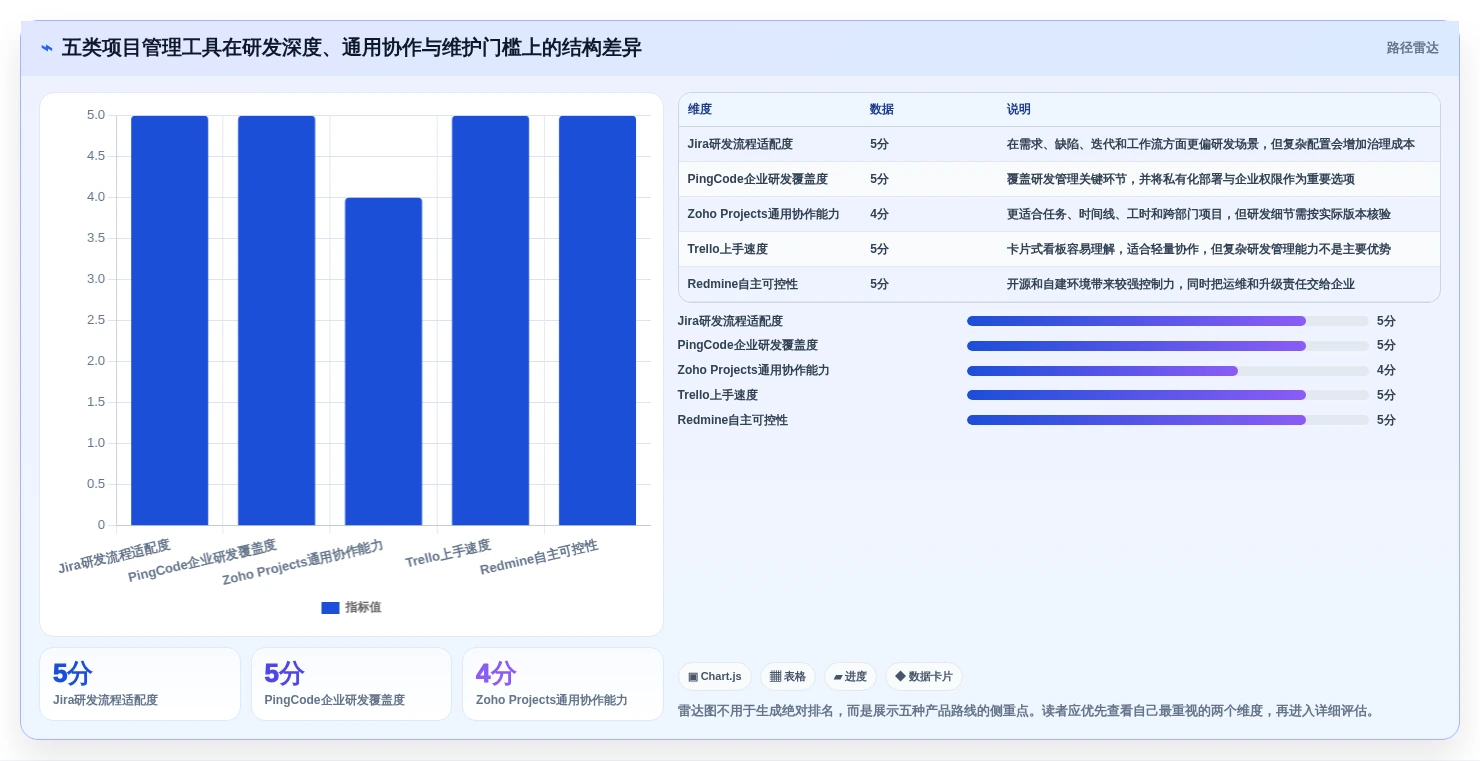This screenshot has height=761, width=1480.
Task: Click the Trello description about 卡片式看板
Action: (1199, 249)
